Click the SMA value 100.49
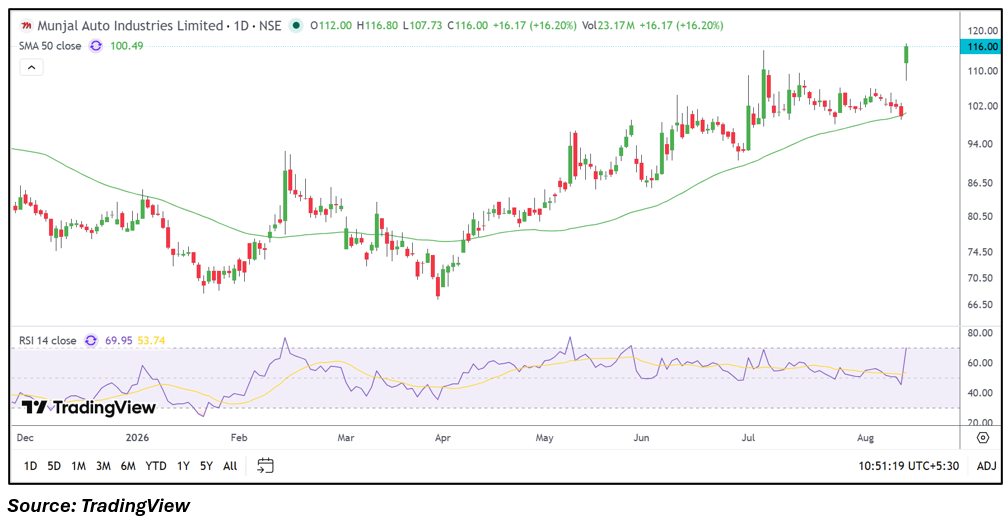 pyautogui.click(x=127, y=46)
